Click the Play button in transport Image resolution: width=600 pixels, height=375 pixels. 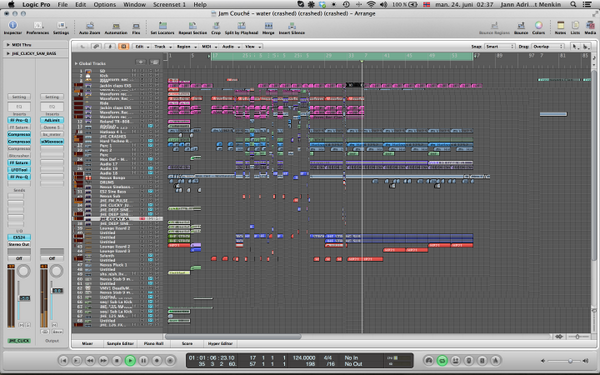click(130, 360)
